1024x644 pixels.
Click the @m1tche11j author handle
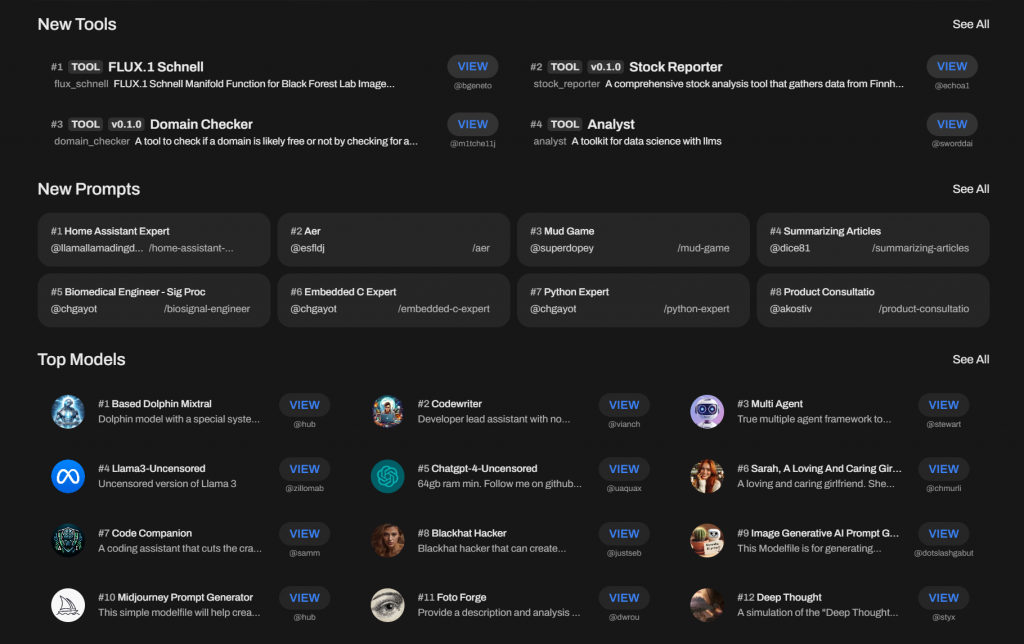473,144
